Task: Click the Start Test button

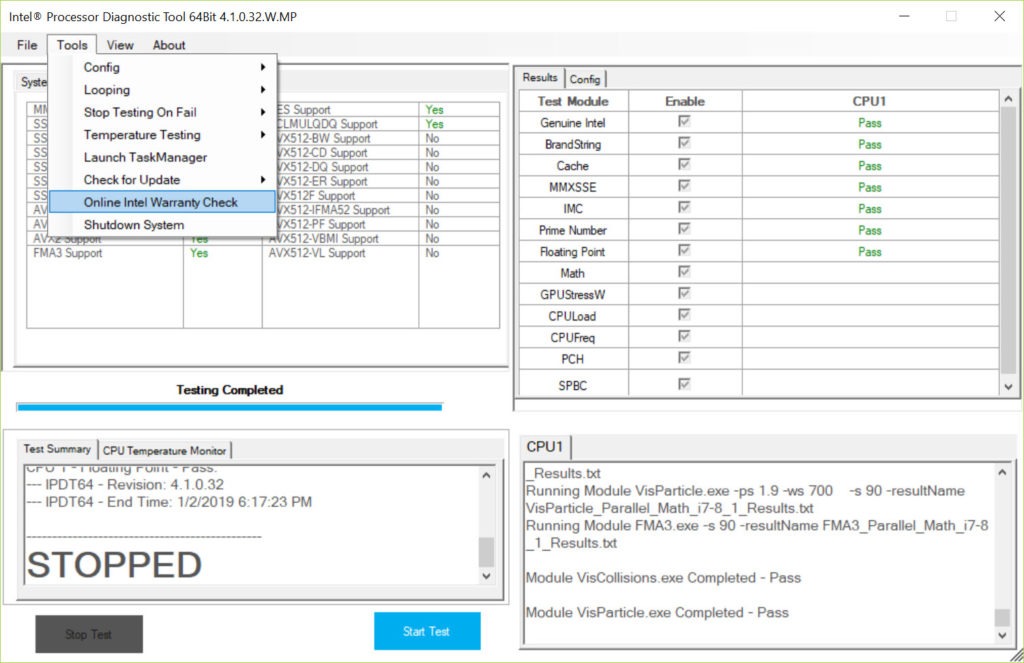Action: click(x=427, y=631)
